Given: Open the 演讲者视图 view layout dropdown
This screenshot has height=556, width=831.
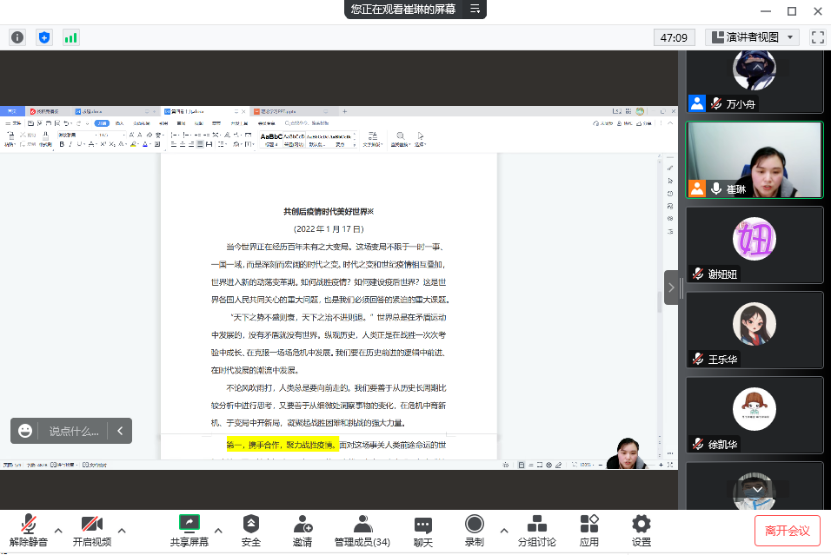Looking at the screenshot, I should [x=752, y=37].
